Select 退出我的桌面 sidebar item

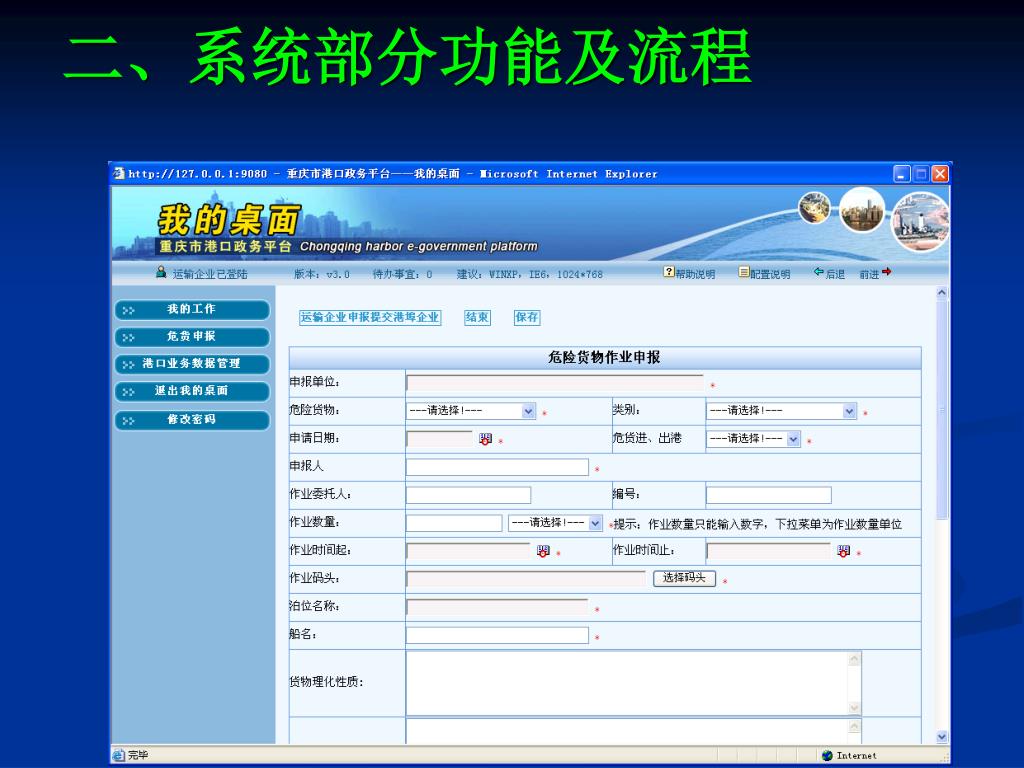(192, 391)
